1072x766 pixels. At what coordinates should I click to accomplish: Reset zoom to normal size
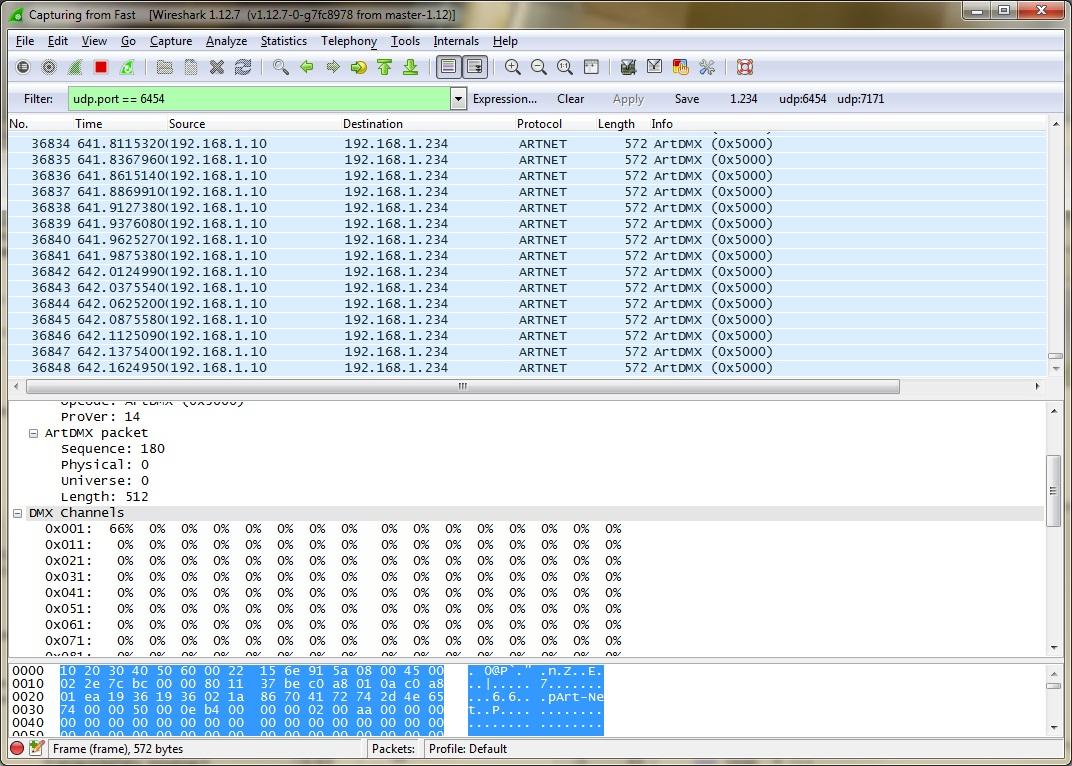[x=565, y=67]
